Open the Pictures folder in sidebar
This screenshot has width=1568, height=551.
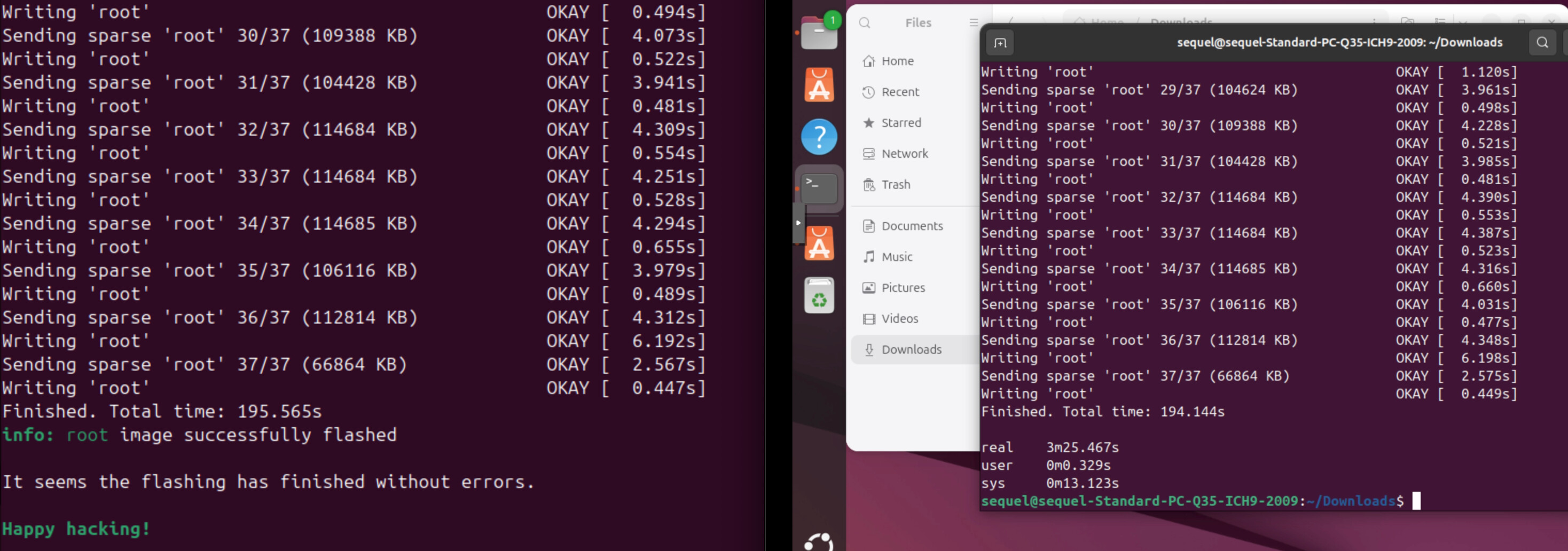[x=903, y=288]
